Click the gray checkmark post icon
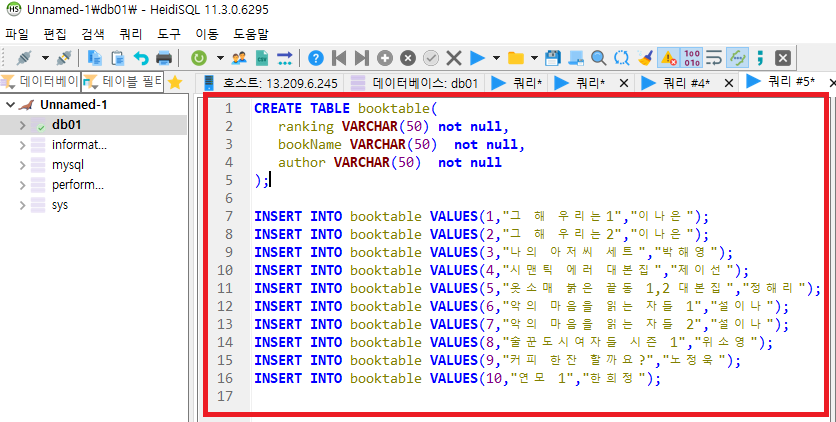836x422 pixels. click(x=431, y=58)
